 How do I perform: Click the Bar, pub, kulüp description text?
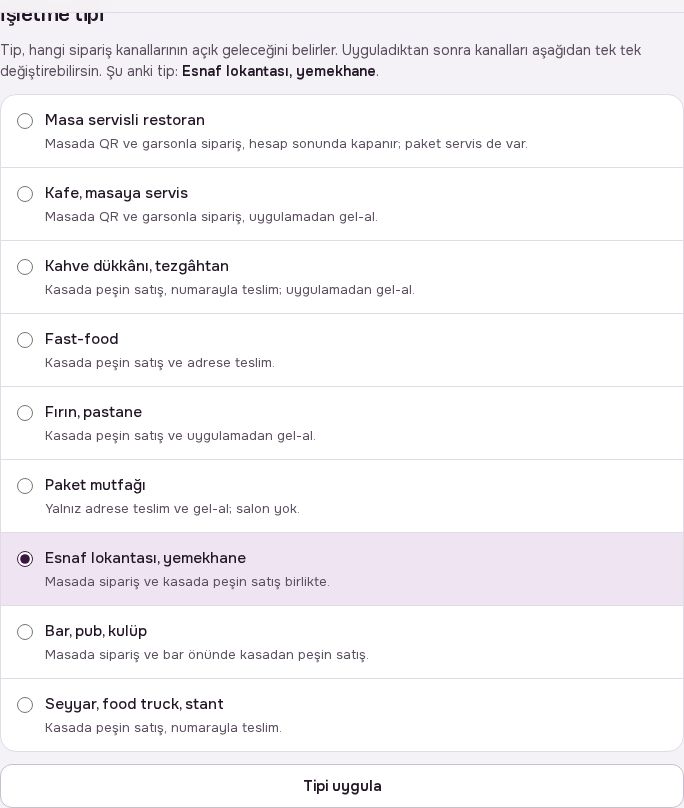(x=207, y=655)
